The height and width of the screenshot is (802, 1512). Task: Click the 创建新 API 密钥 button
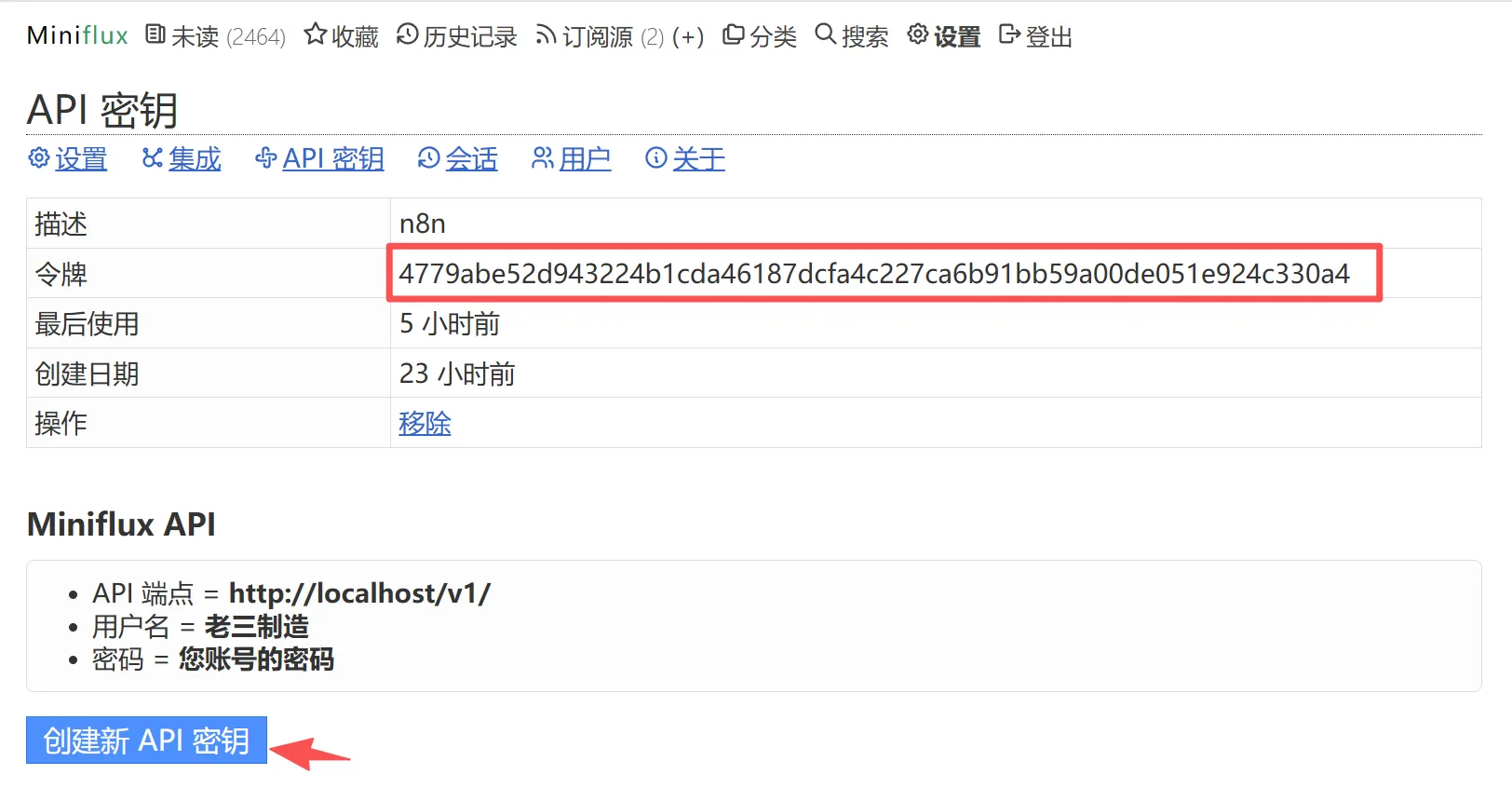[146, 741]
